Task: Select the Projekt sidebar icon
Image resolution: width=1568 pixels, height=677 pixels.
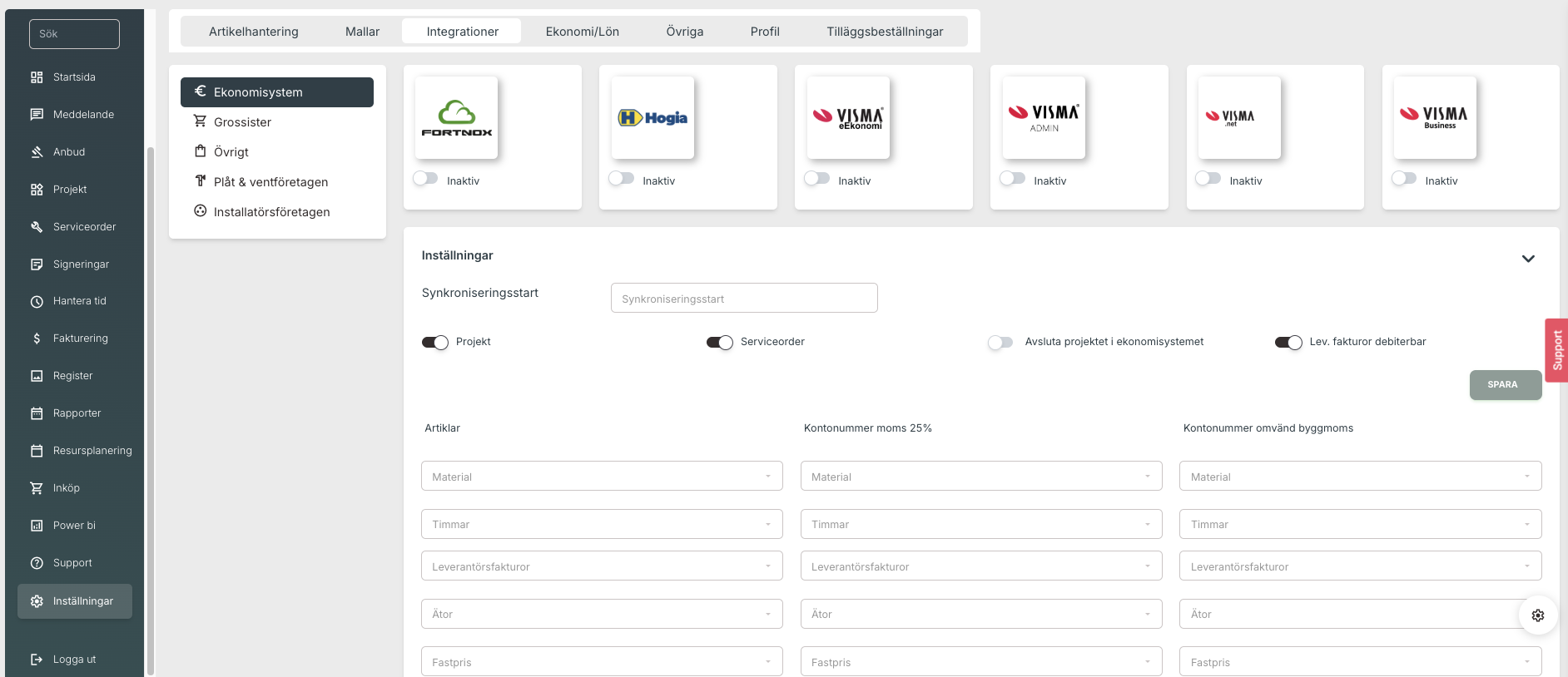Action: pyautogui.click(x=37, y=190)
